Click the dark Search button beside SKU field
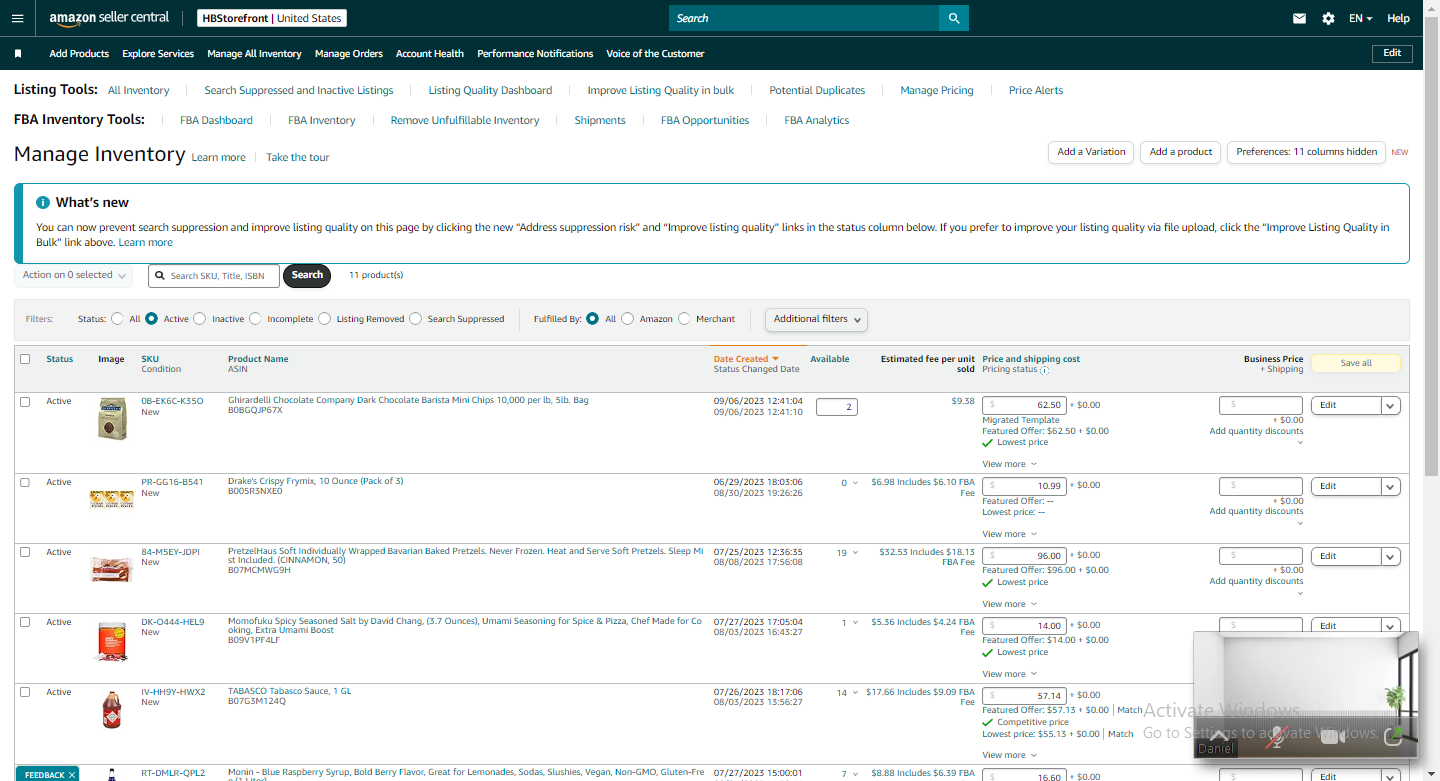Viewport: 1440px width, 781px height. (307, 275)
